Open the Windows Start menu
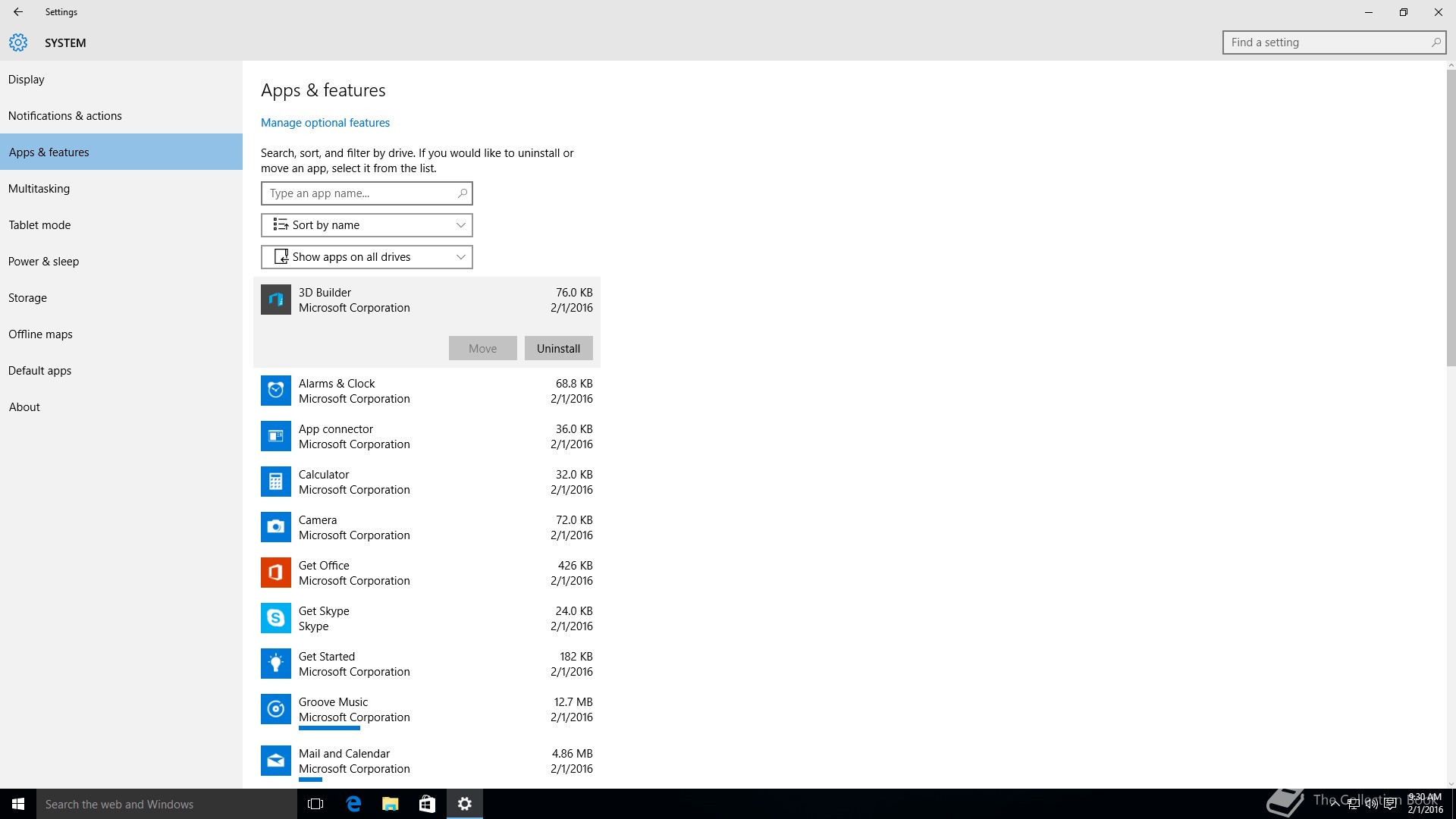Image resolution: width=1456 pixels, height=819 pixels. pyautogui.click(x=18, y=804)
